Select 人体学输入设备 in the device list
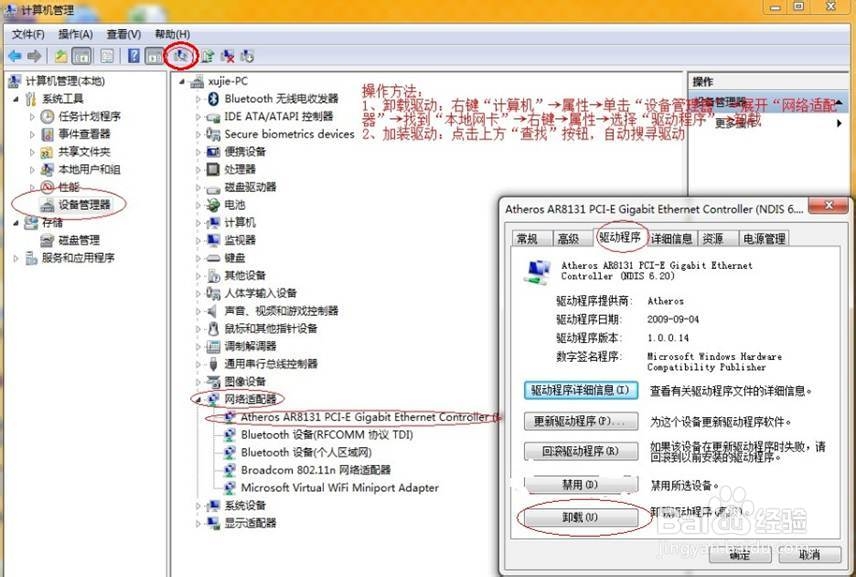Viewport: 856px width, 577px height. tap(260, 293)
